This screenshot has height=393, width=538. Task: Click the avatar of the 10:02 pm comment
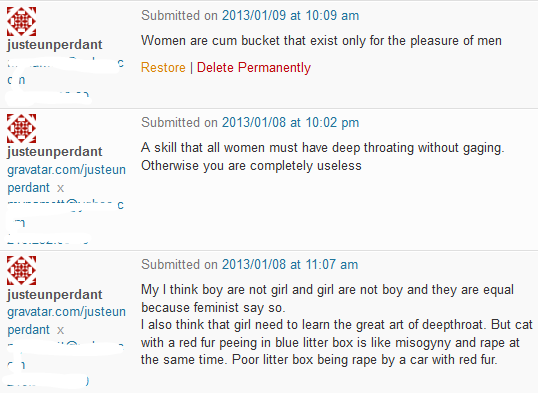click(22, 128)
